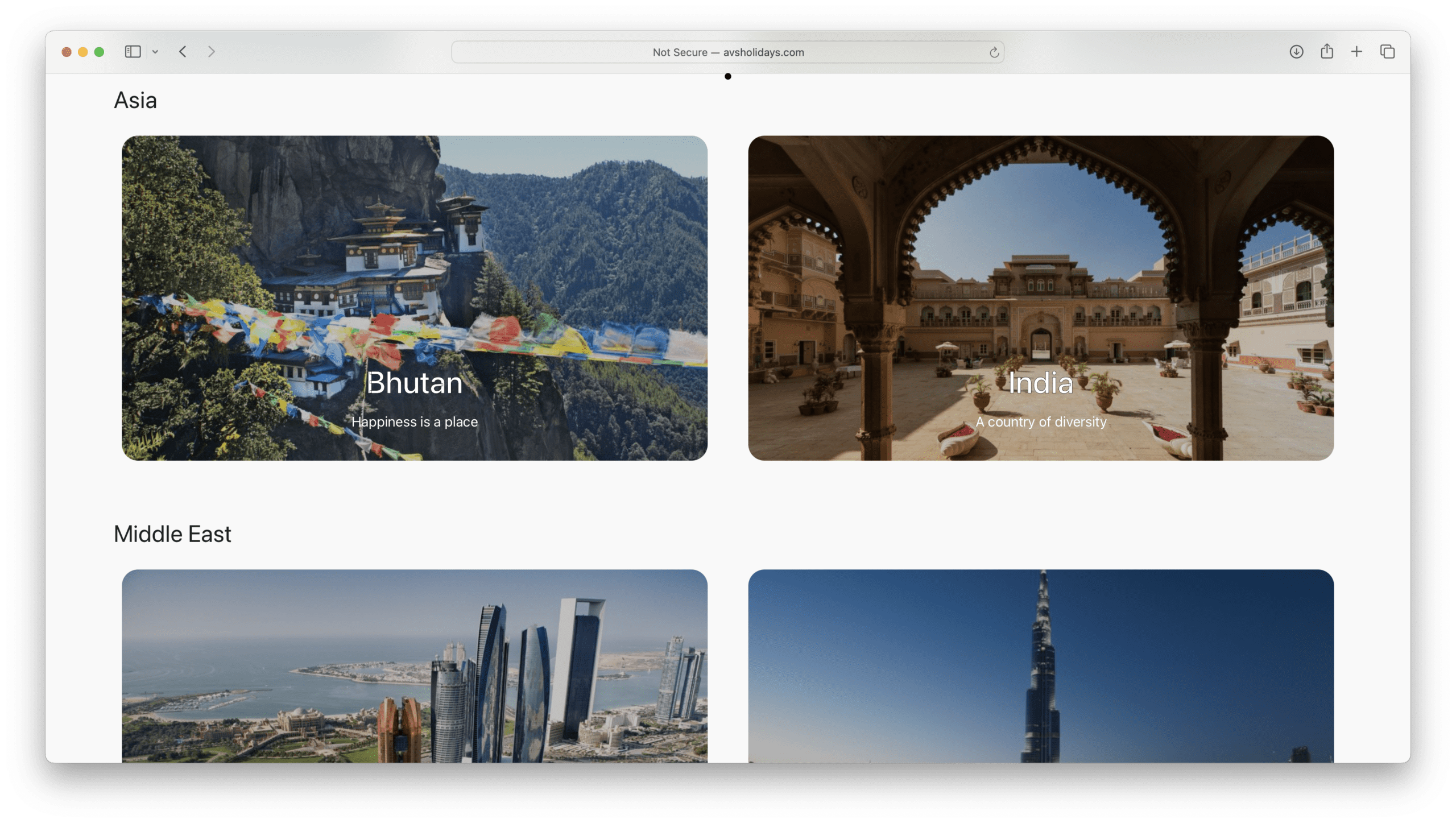
Task: Click the yellow minimize window button
Action: coord(83,52)
